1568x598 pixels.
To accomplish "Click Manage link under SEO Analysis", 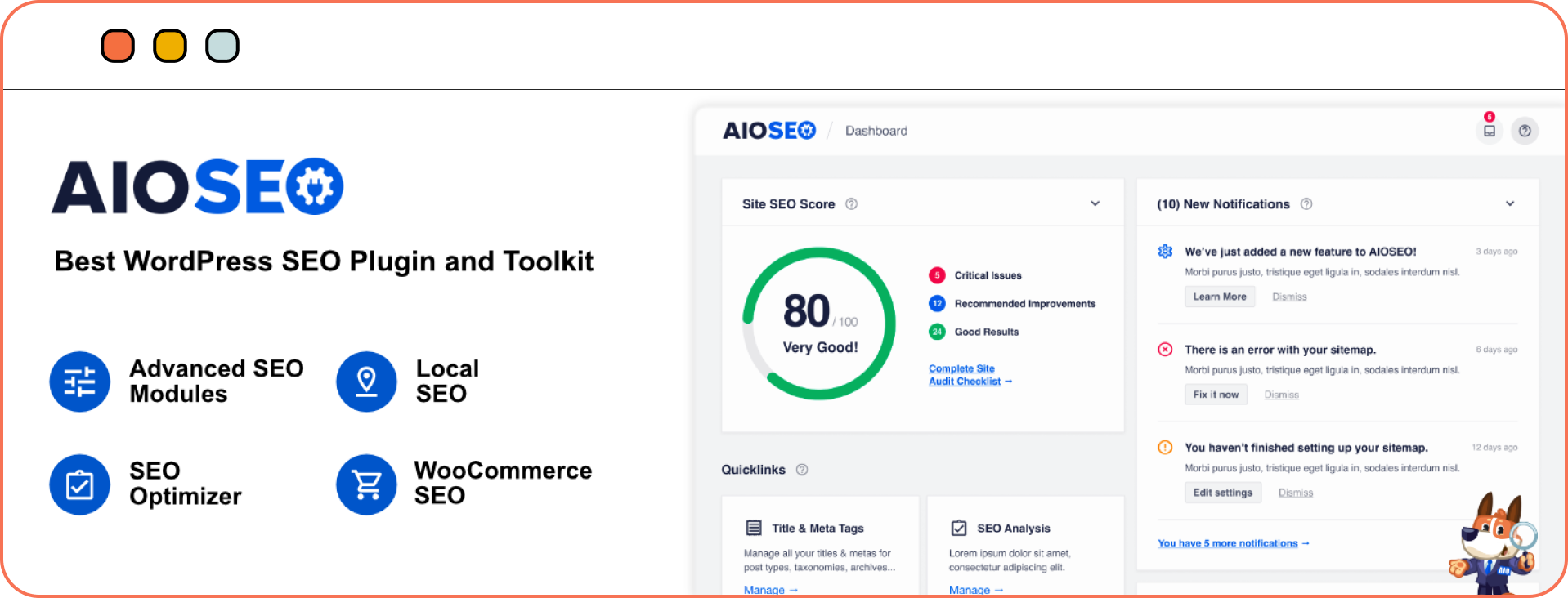I will [975, 590].
